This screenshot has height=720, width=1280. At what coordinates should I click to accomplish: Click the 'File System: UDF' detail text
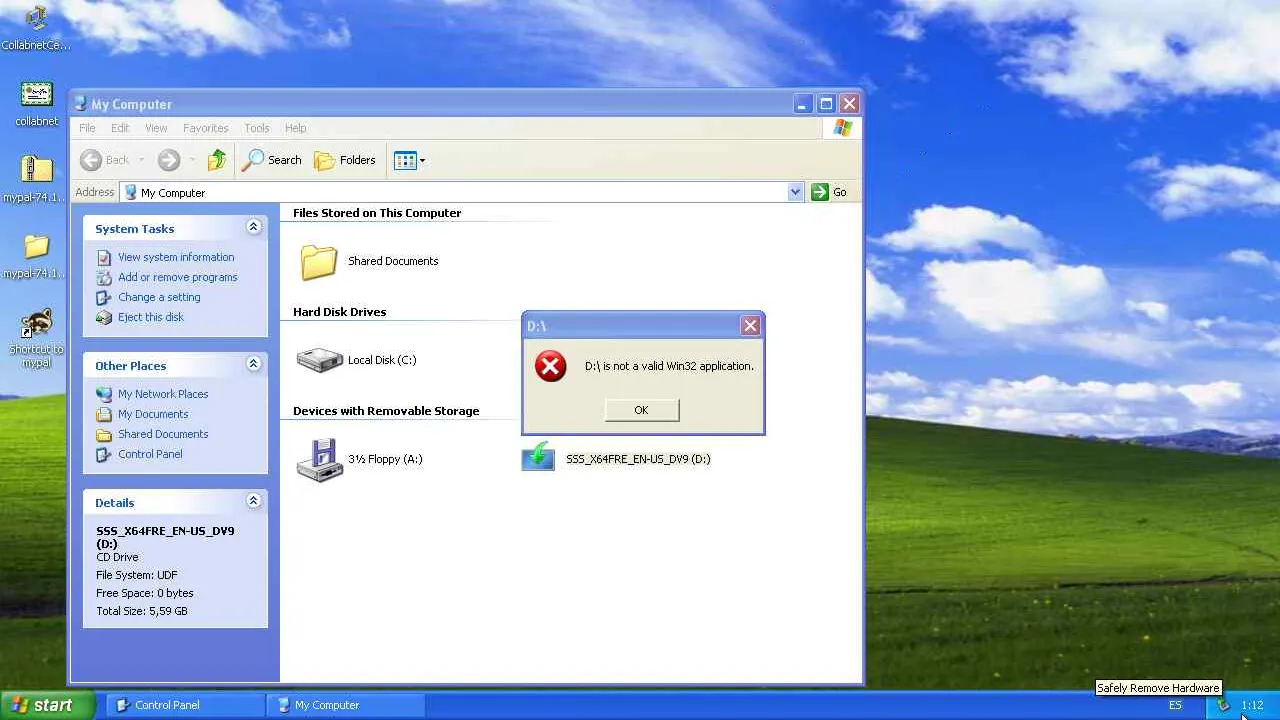[x=136, y=575]
